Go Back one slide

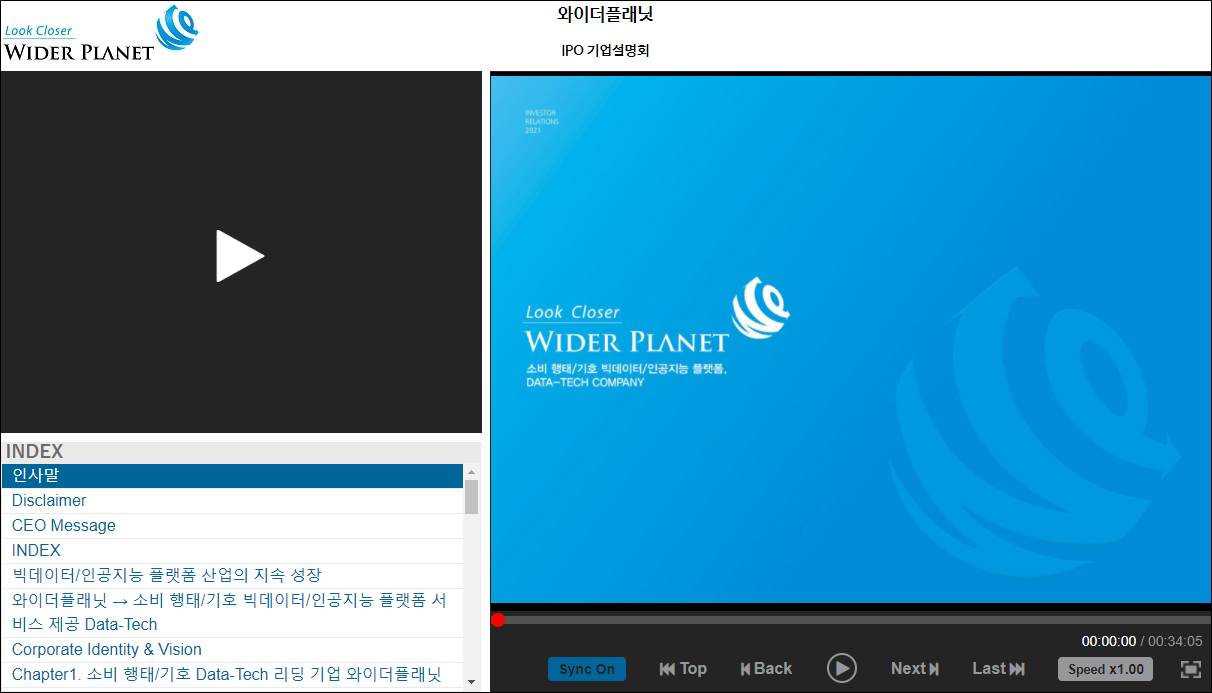point(766,669)
